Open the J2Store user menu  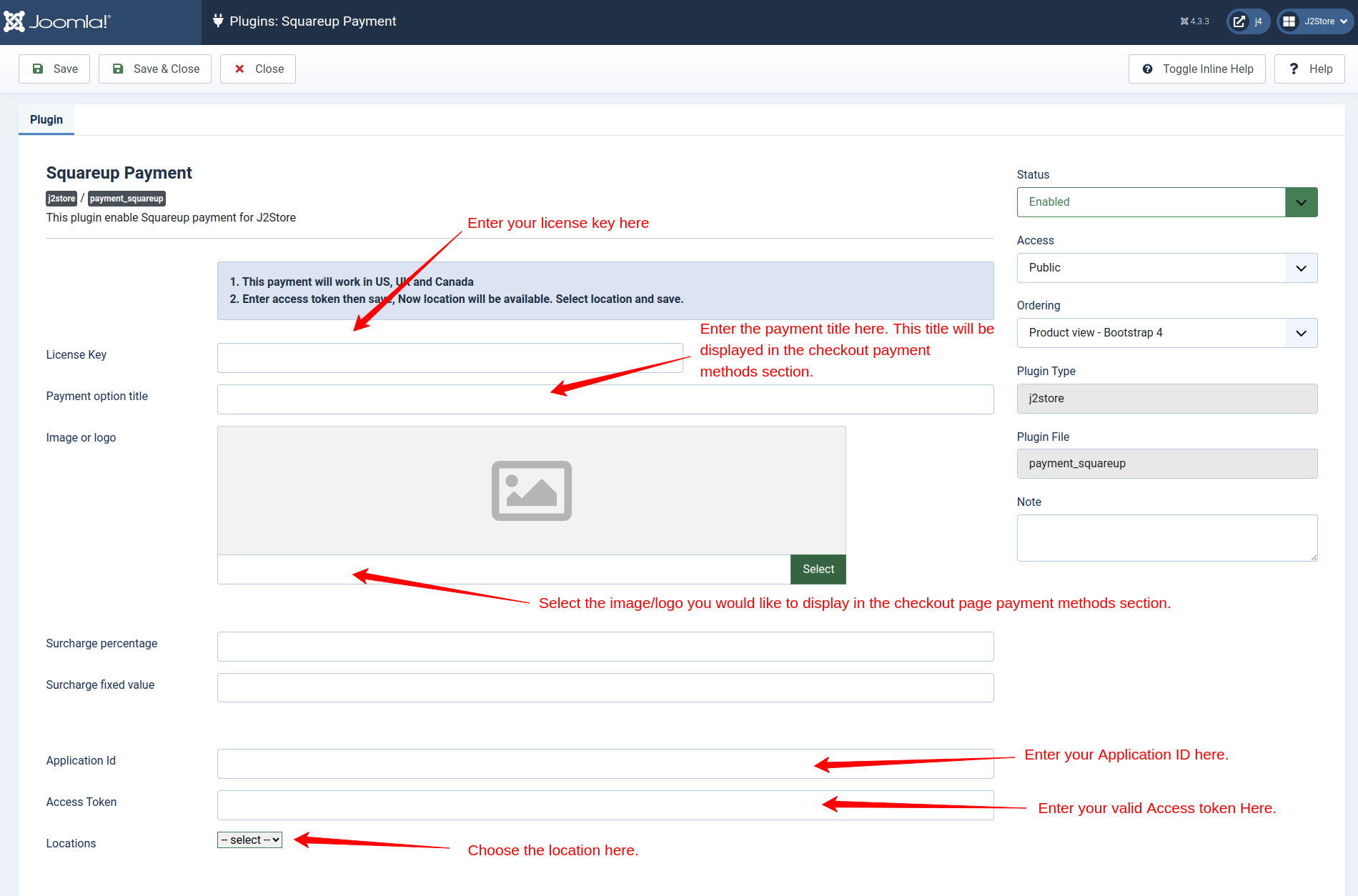[x=1314, y=21]
